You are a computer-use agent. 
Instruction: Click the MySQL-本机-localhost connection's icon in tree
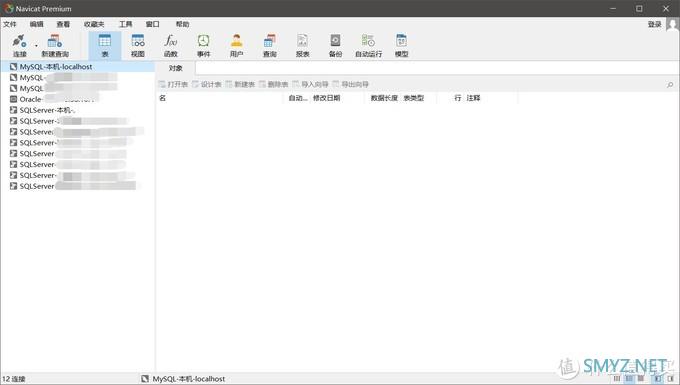13,67
